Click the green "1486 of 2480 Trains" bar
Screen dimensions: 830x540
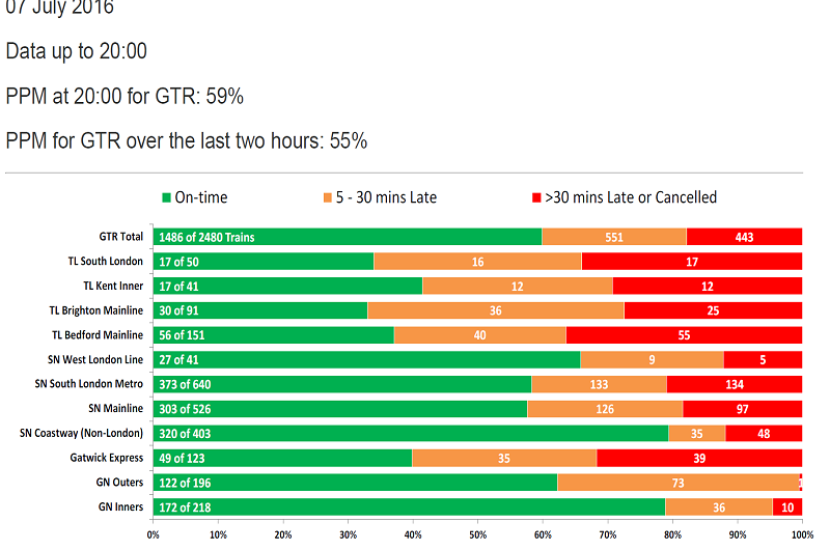pos(347,237)
